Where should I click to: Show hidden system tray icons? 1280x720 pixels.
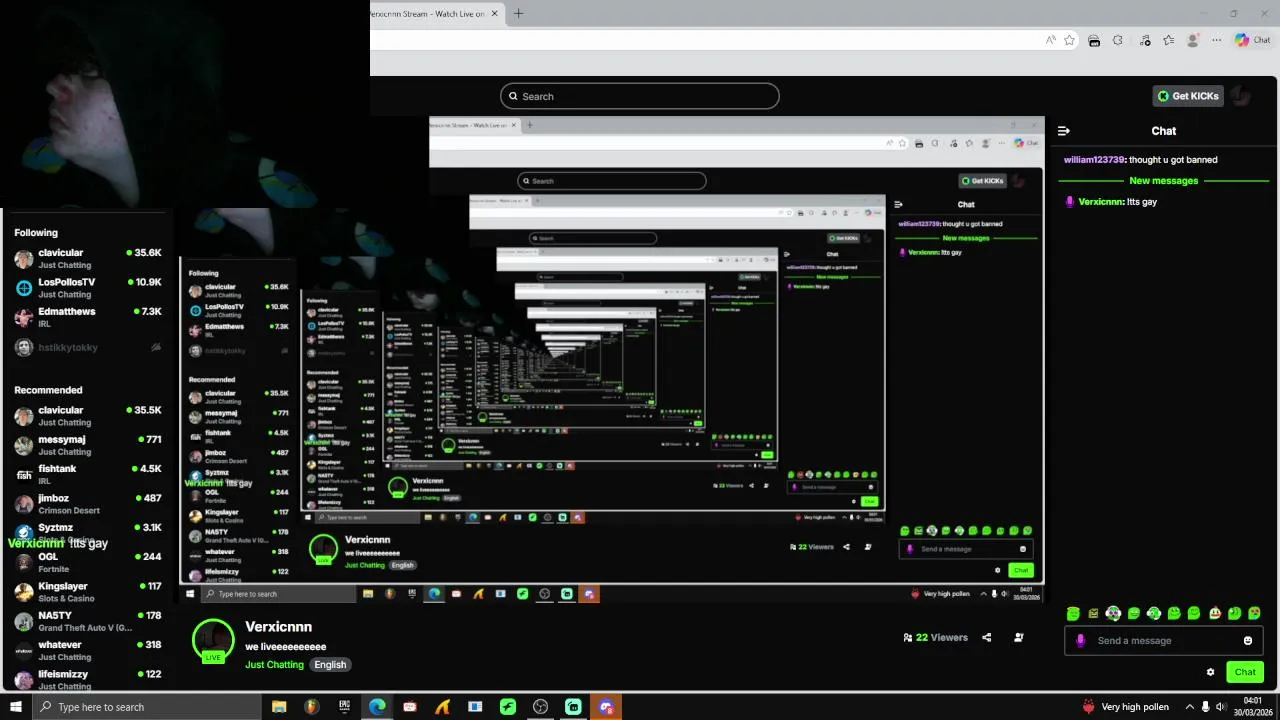[1190, 707]
